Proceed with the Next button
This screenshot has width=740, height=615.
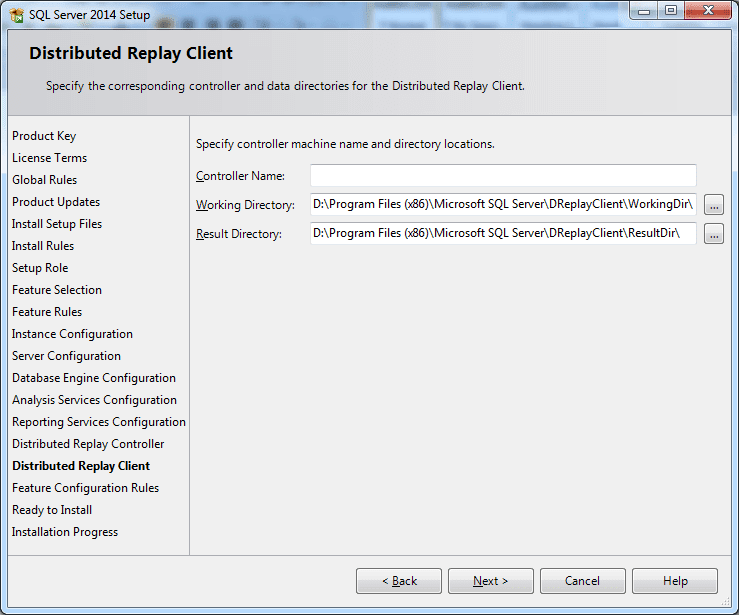tap(491, 581)
